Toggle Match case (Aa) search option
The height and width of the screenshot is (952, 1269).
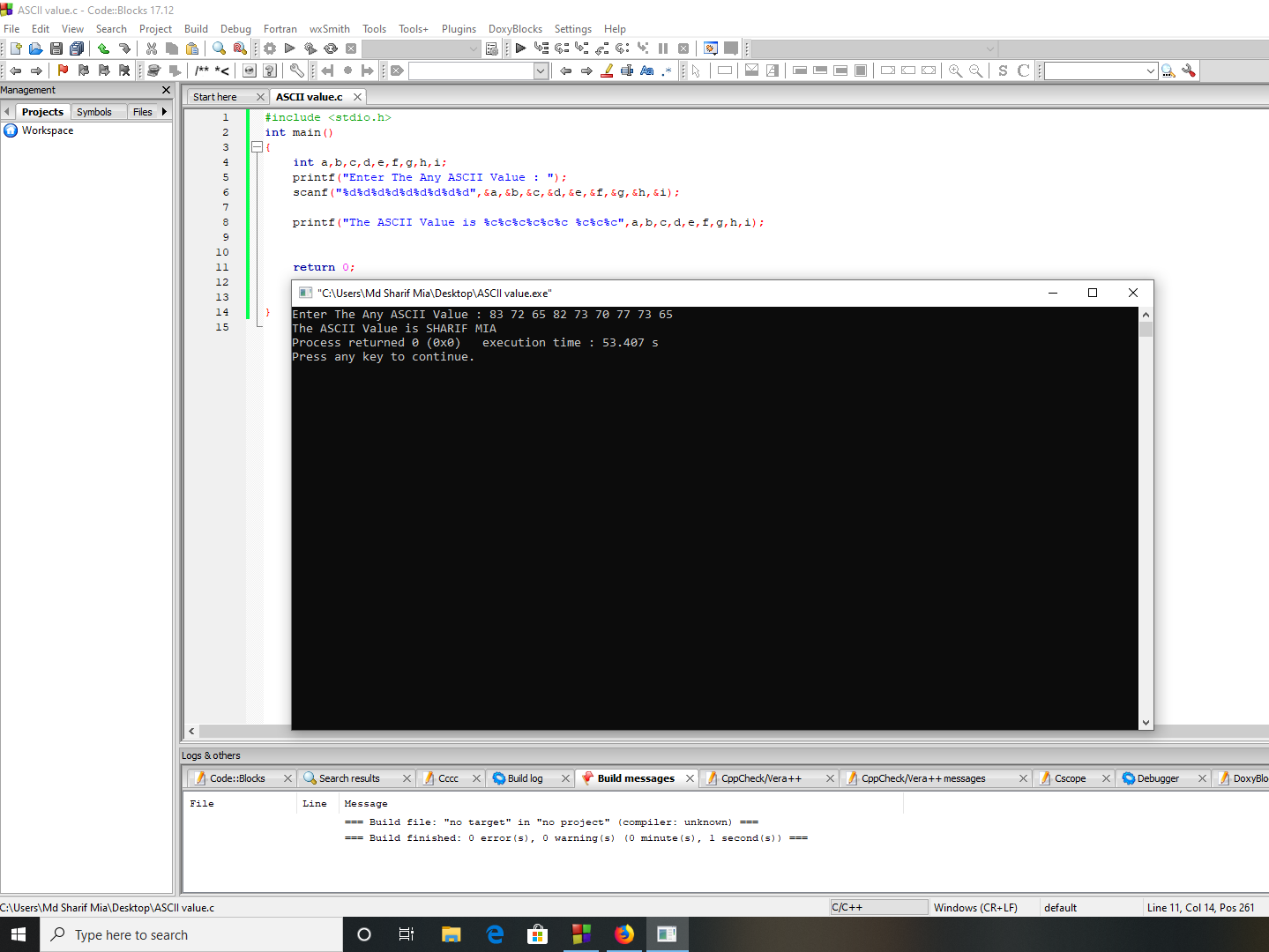647,71
